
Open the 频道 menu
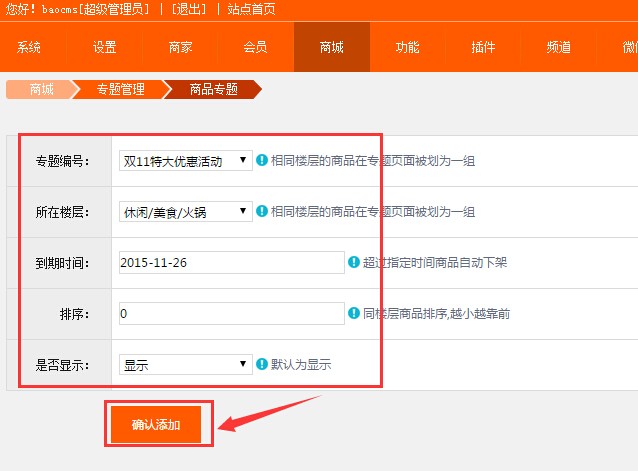pos(559,47)
